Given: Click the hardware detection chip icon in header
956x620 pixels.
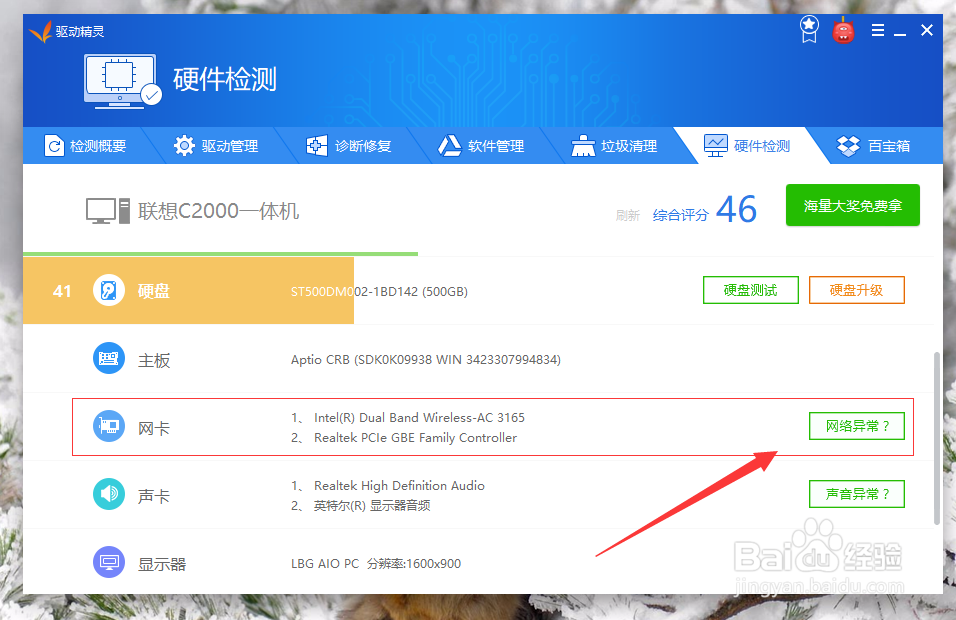Looking at the screenshot, I should click(x=120, y=83).
